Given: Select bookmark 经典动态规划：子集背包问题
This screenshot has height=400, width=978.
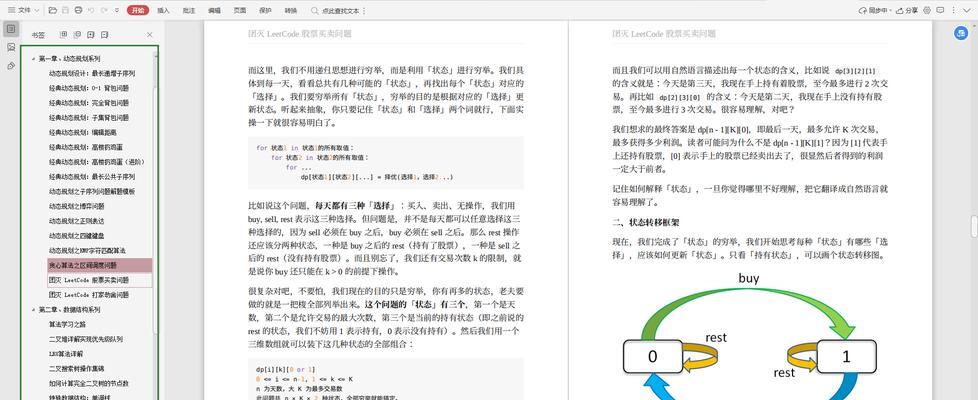Looking at the screenshot, I should (x=89, y=117).
